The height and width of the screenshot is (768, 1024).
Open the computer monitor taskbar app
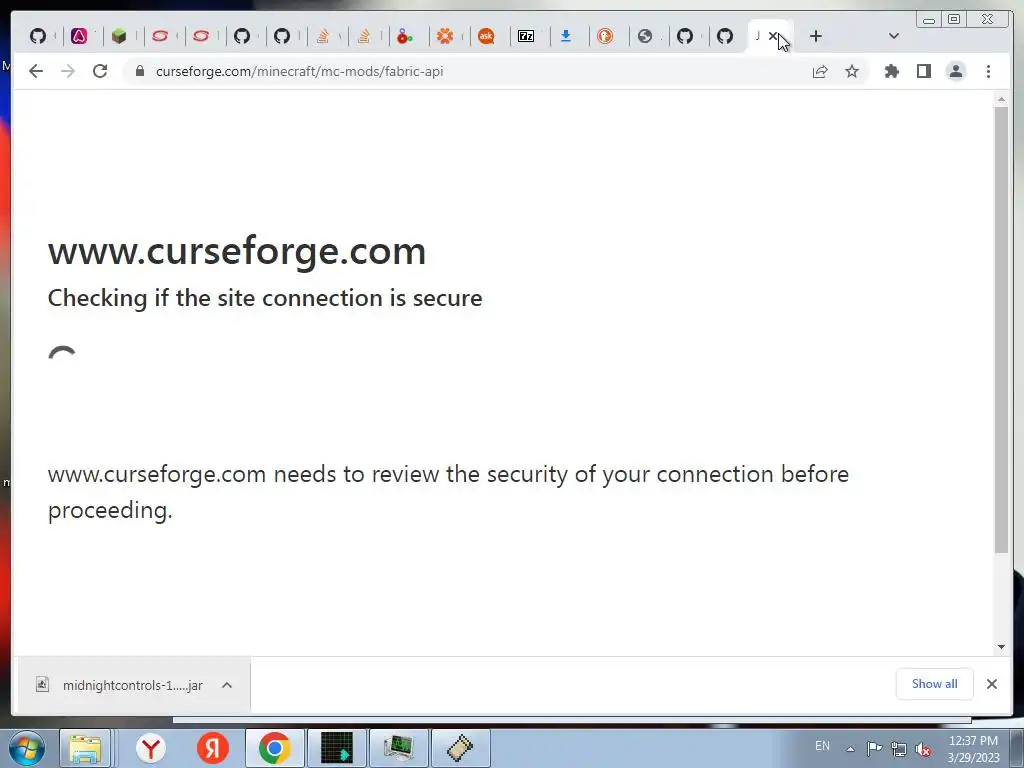click(x=398, y=748)
